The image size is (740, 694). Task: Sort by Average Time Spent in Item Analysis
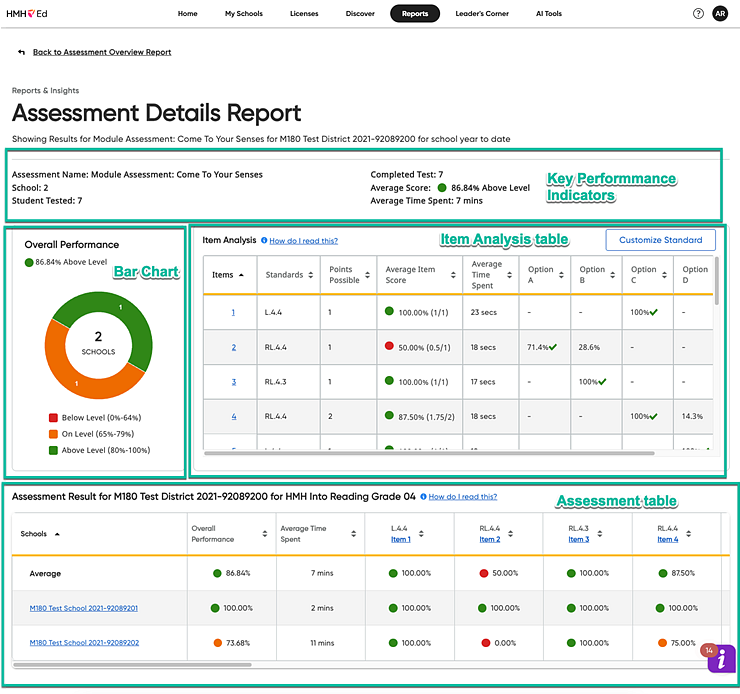click(x=509, y=275)
